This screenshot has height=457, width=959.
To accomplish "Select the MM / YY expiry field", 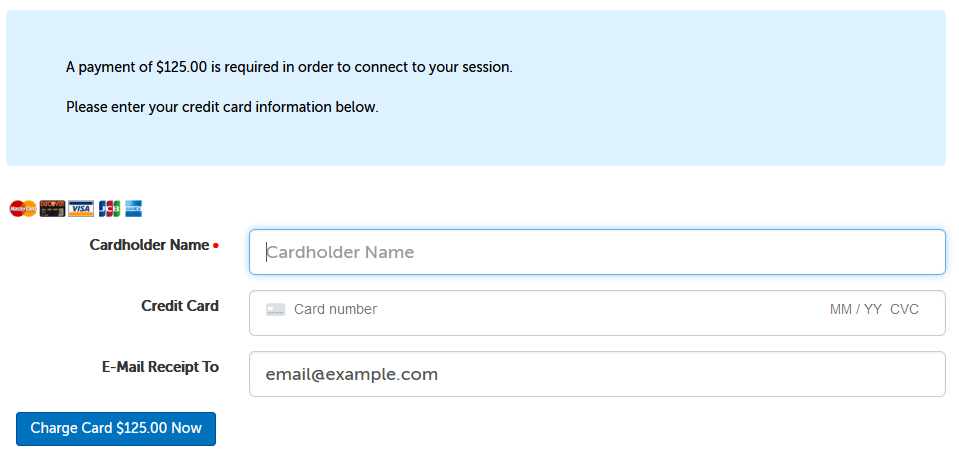I will click(x=855, y=310).
